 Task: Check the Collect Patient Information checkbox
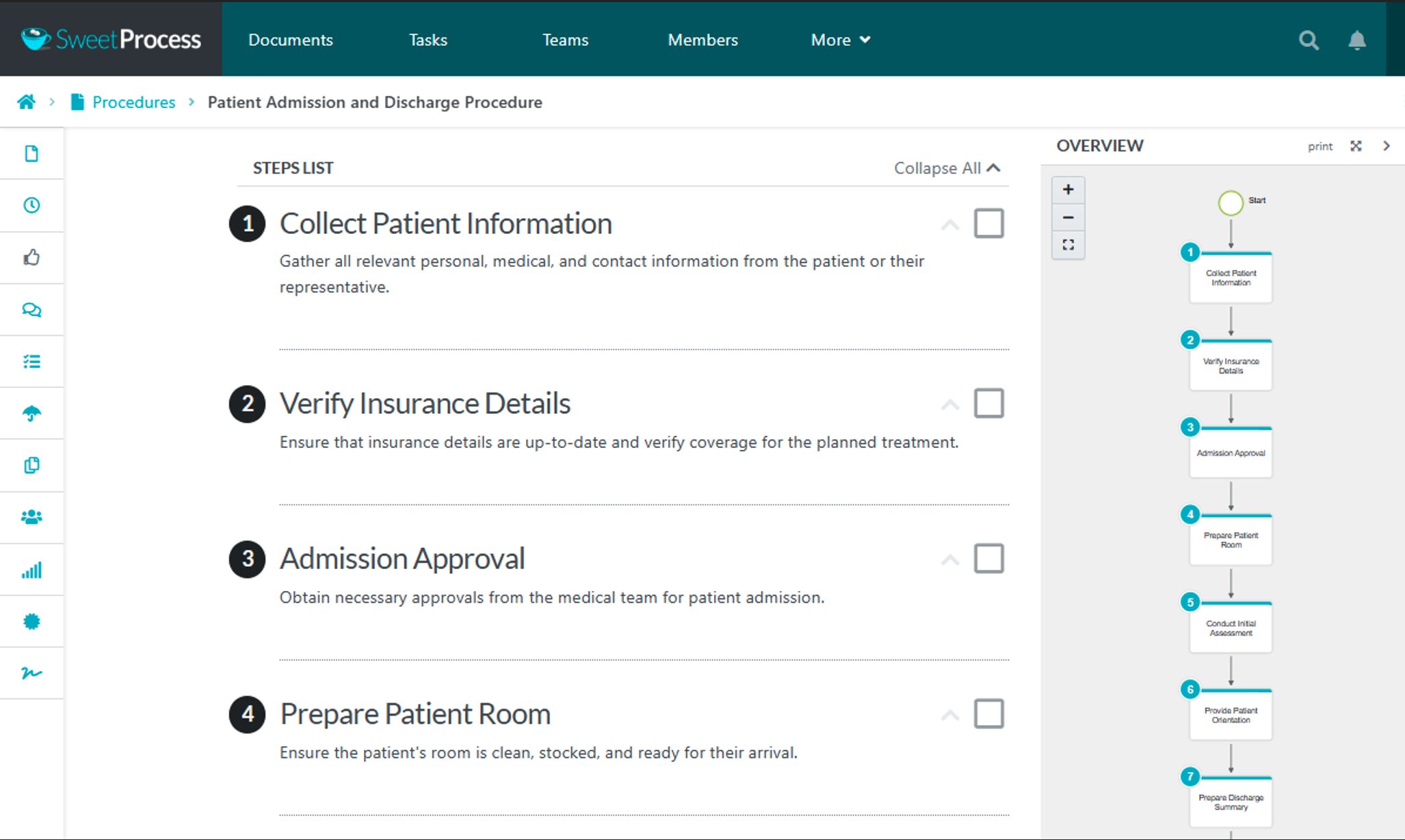[x=988, y=224]
